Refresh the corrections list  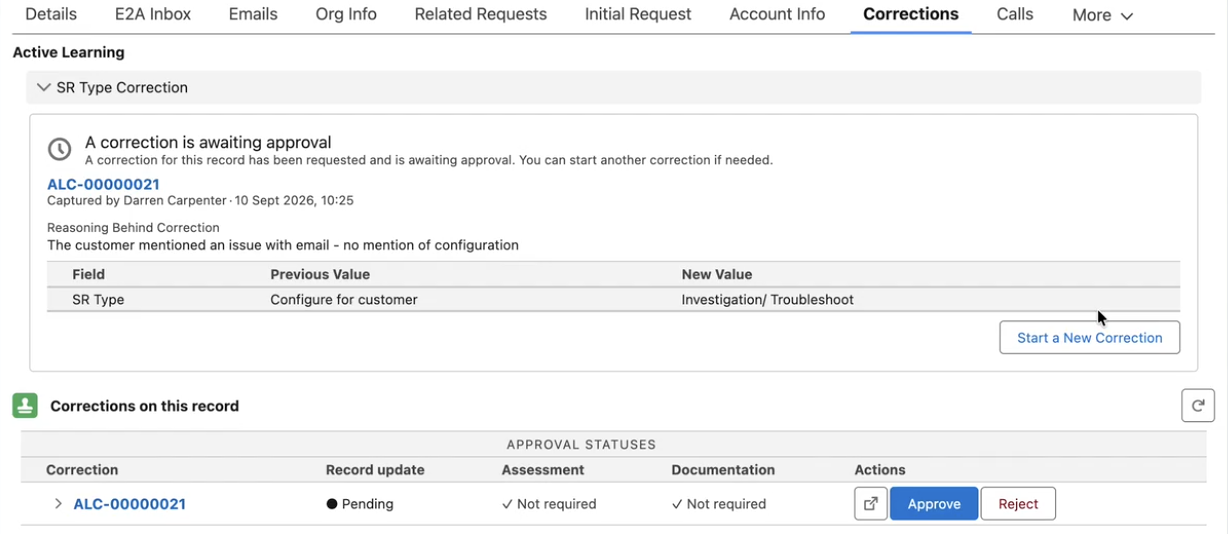point(1198,405)
